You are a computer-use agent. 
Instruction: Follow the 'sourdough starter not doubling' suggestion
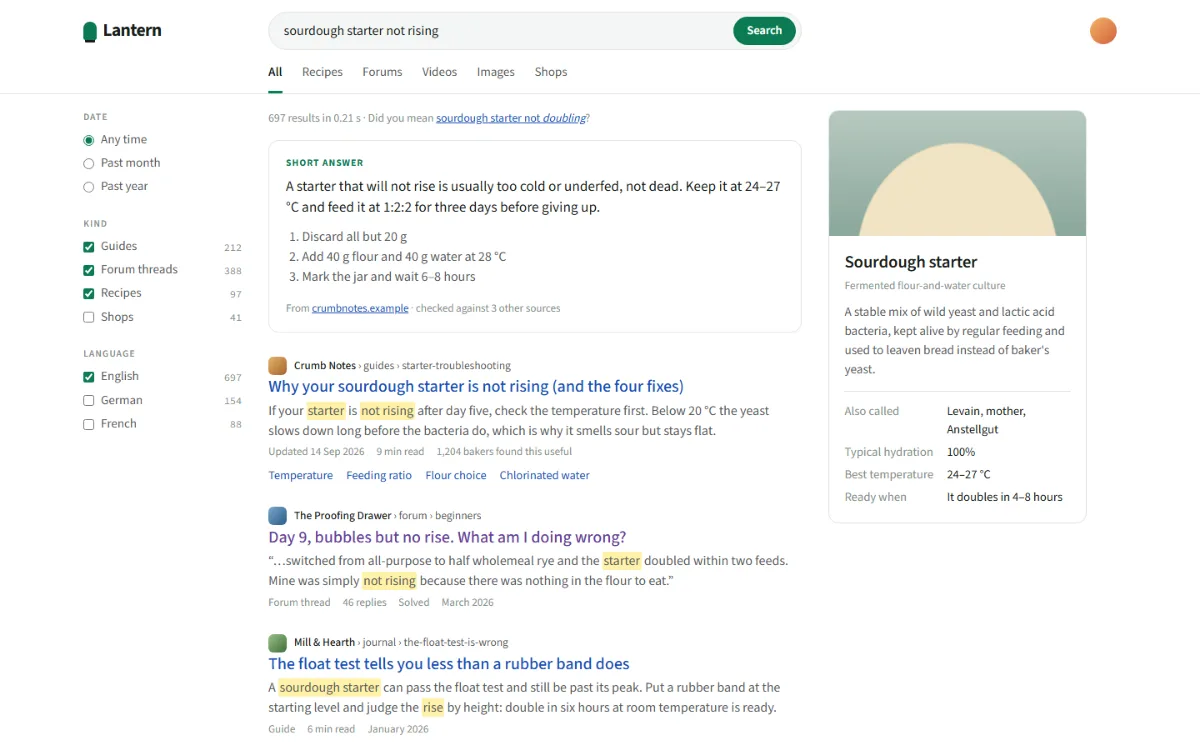[x=511, y=118]
